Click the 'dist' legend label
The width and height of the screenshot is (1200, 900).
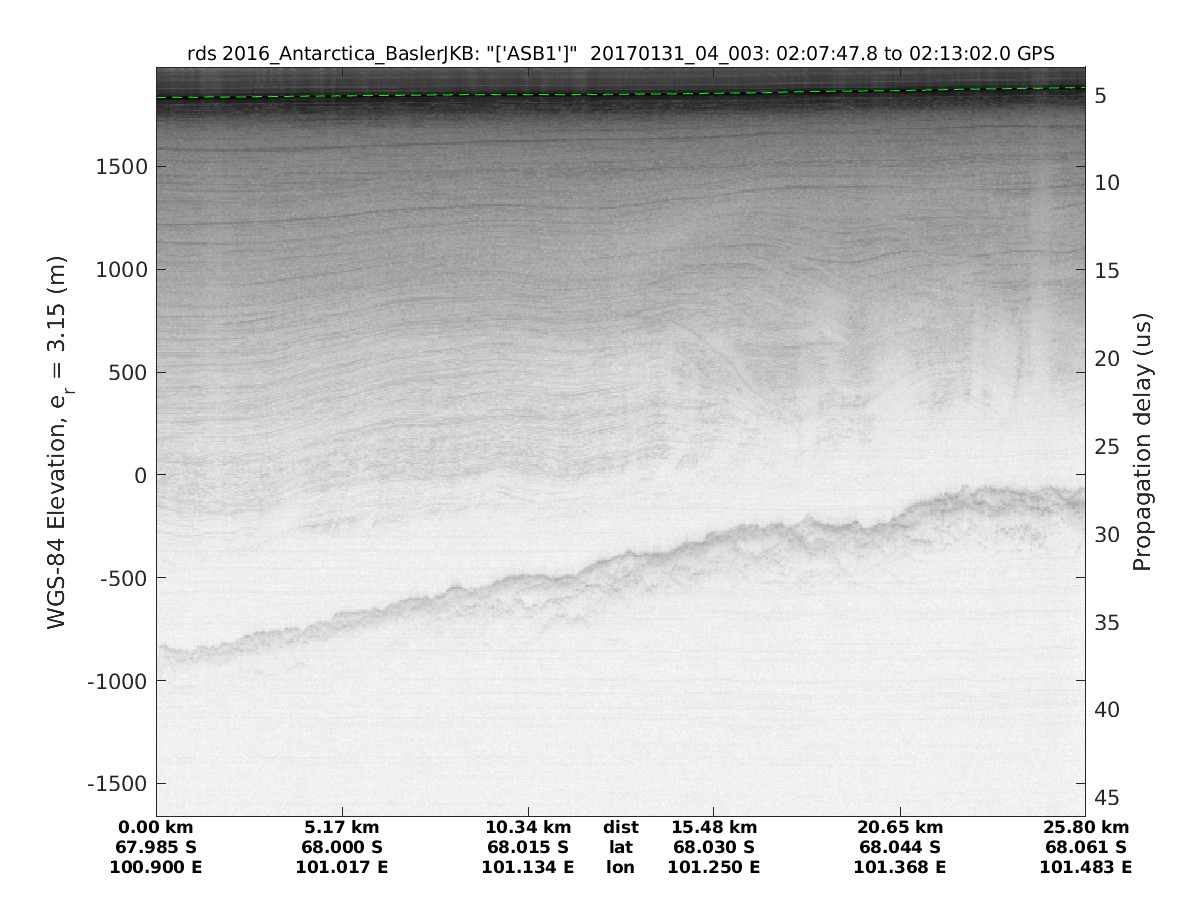click(x=620, y=827)
